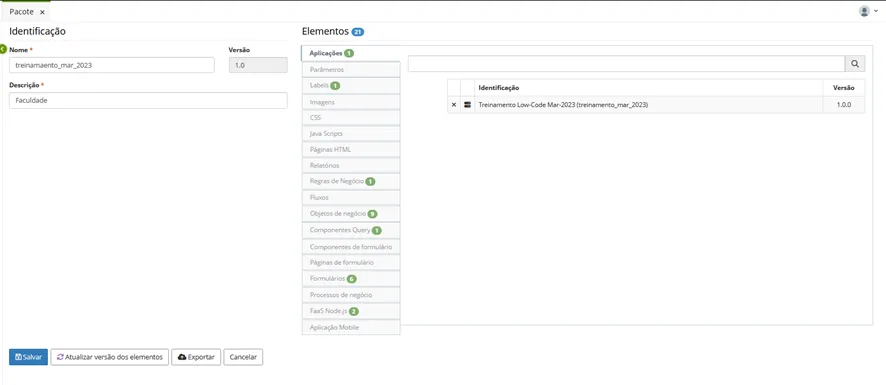Run search with magnifier icon
The image size is (886, 385).
tap(855, 64)
